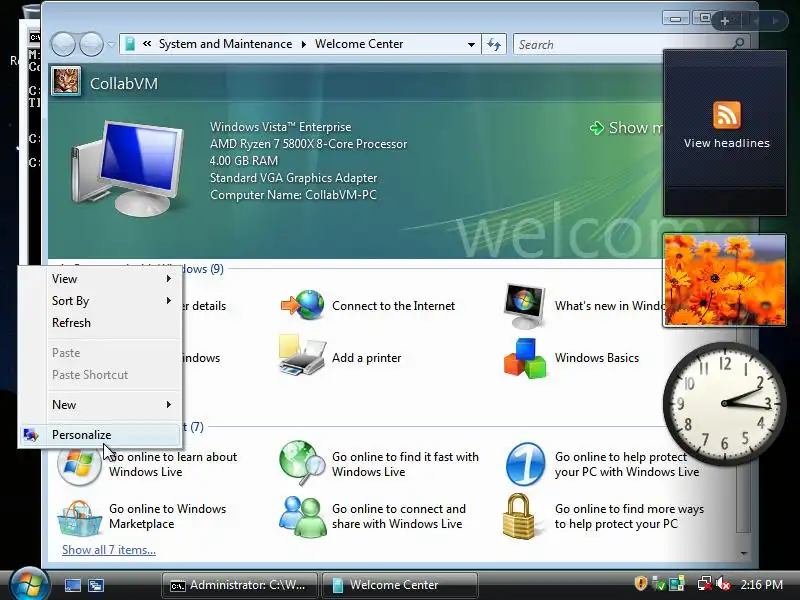Click the 2:16 PM taskbar clock
Image resolution: width=800 pixels, height=600 pixels.
[x=761, y=584]
